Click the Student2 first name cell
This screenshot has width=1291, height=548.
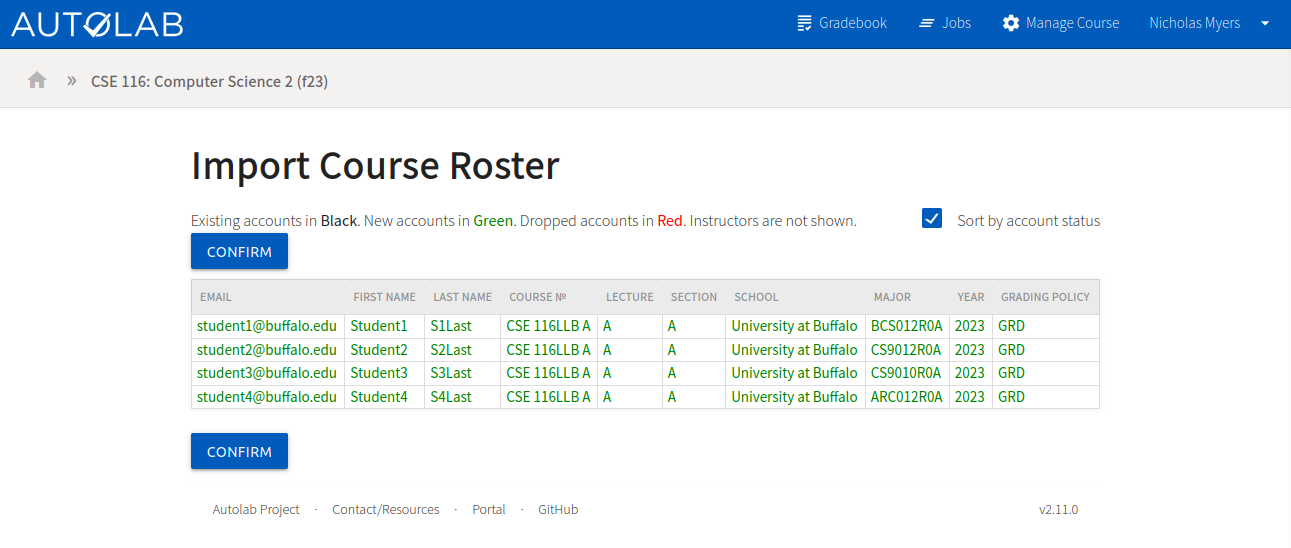tap(385, 350)
